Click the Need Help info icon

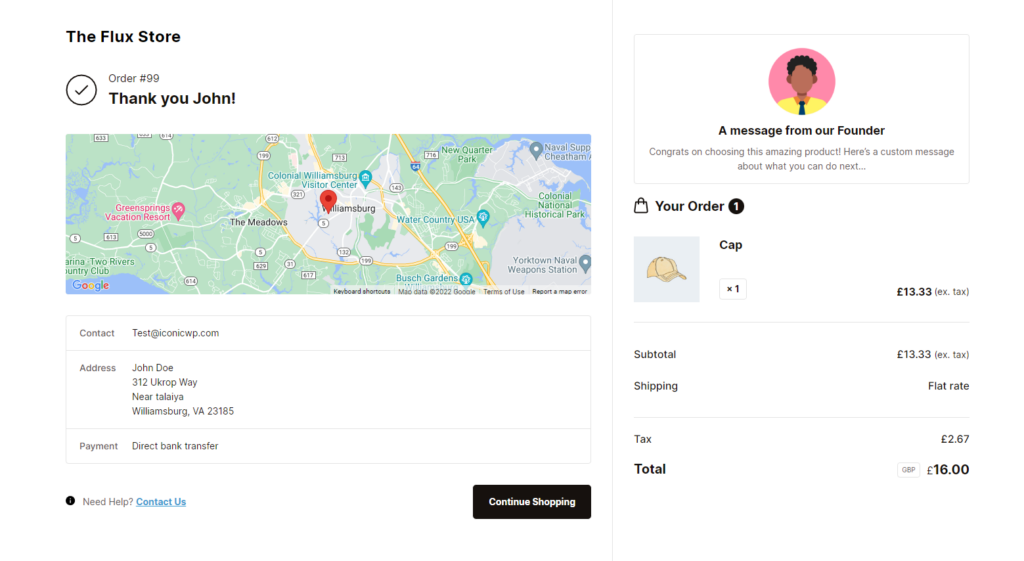click(x=70, y=501)
